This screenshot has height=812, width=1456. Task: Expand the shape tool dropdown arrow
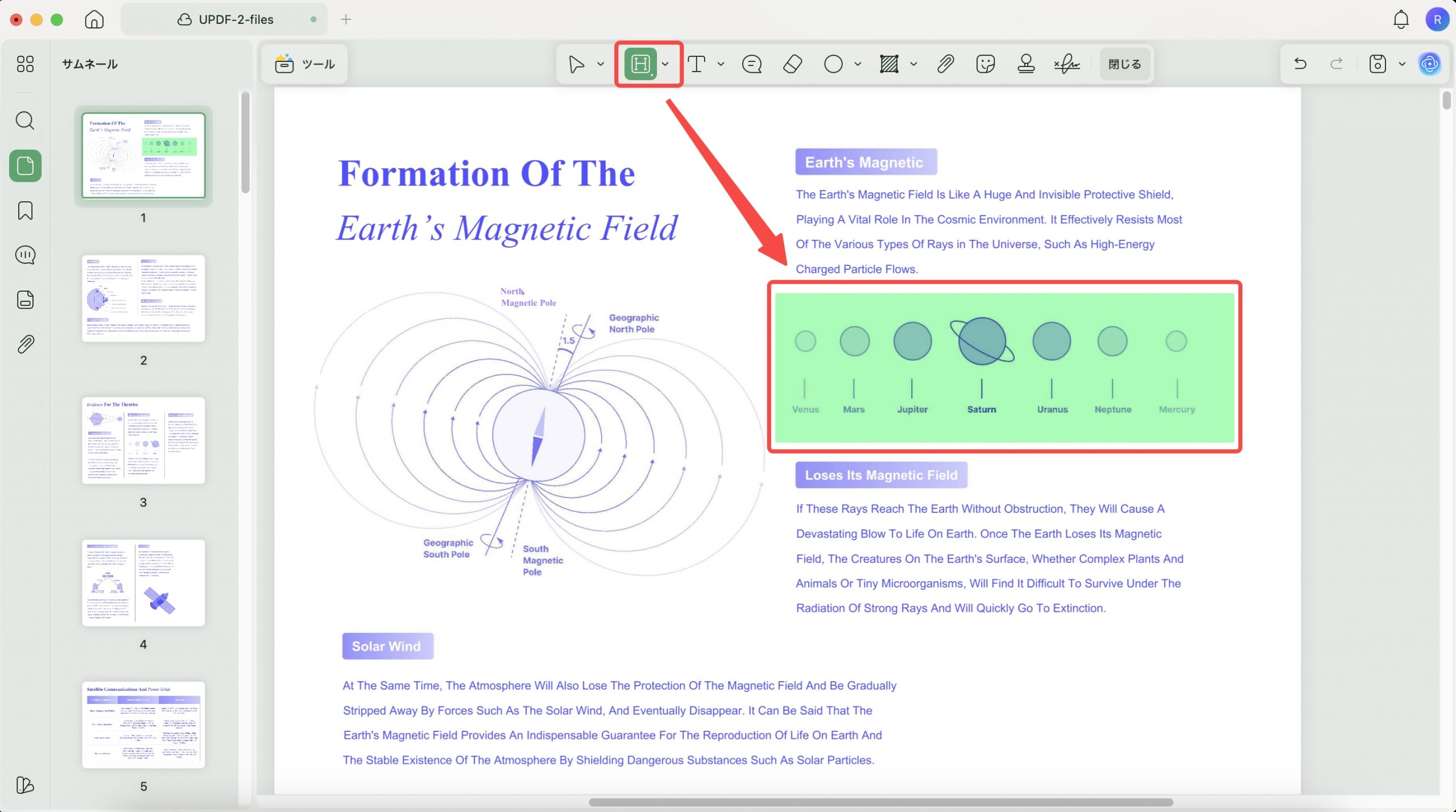click(858, 64)
